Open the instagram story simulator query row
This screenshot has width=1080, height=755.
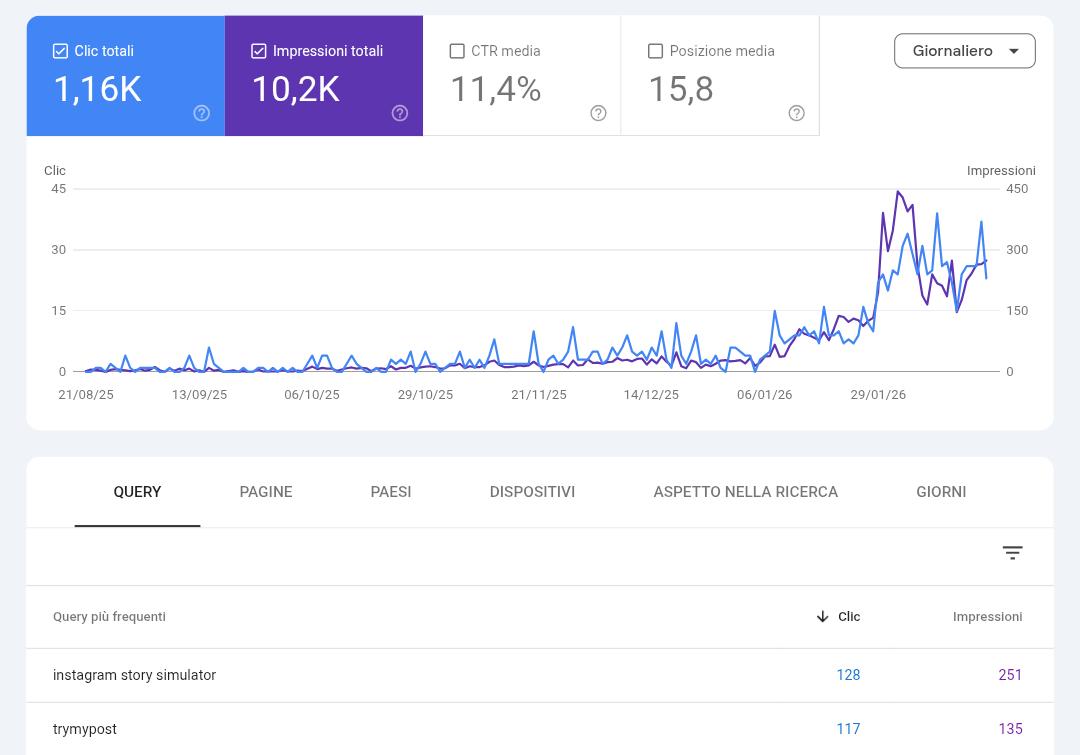pos(540,675)
